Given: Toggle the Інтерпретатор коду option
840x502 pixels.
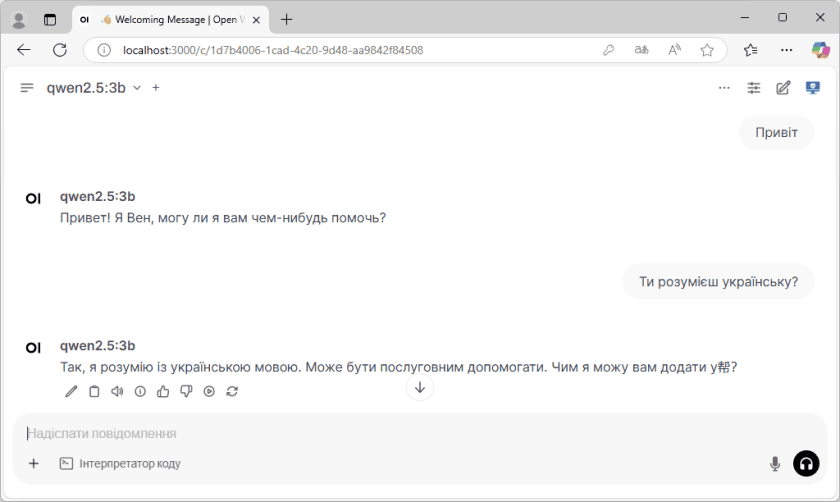Looking at the screenshot, I should click(120, 464).
